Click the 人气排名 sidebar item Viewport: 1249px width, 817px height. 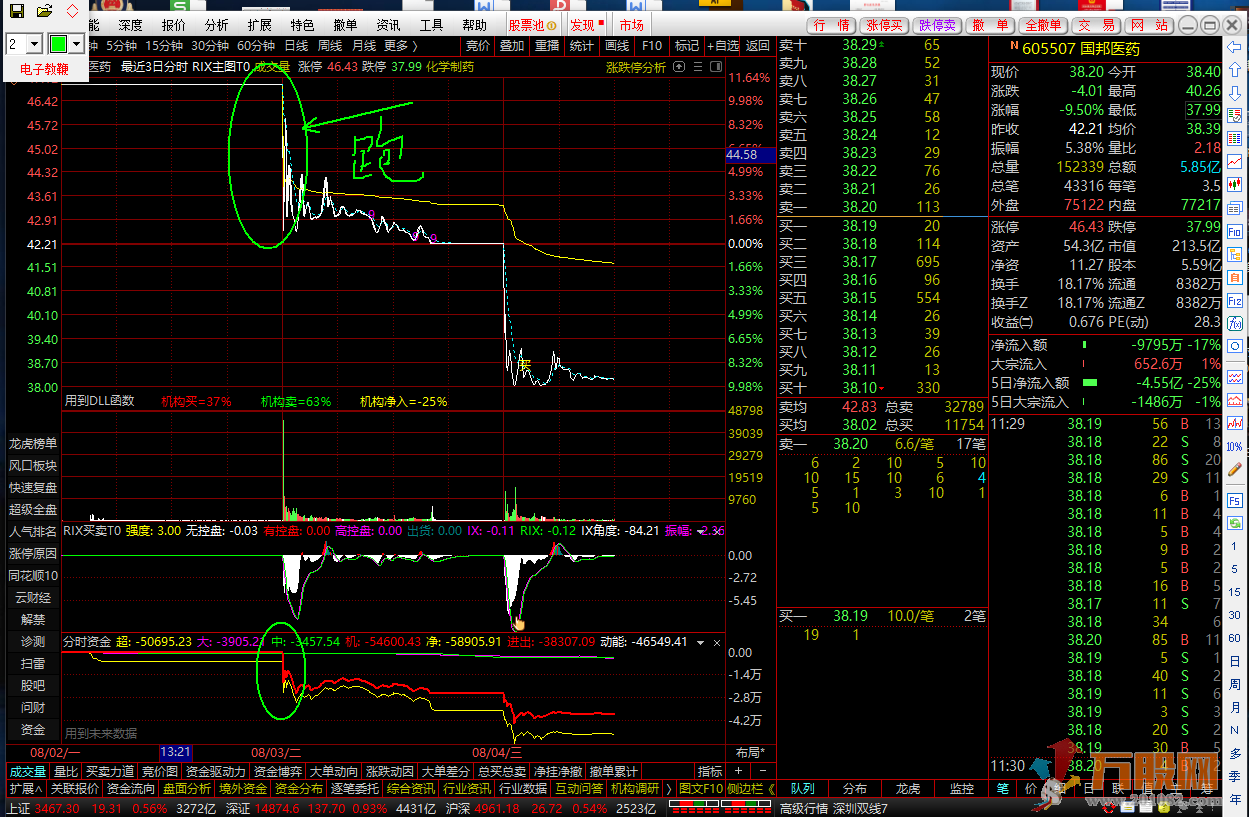[x=33, y=531]
